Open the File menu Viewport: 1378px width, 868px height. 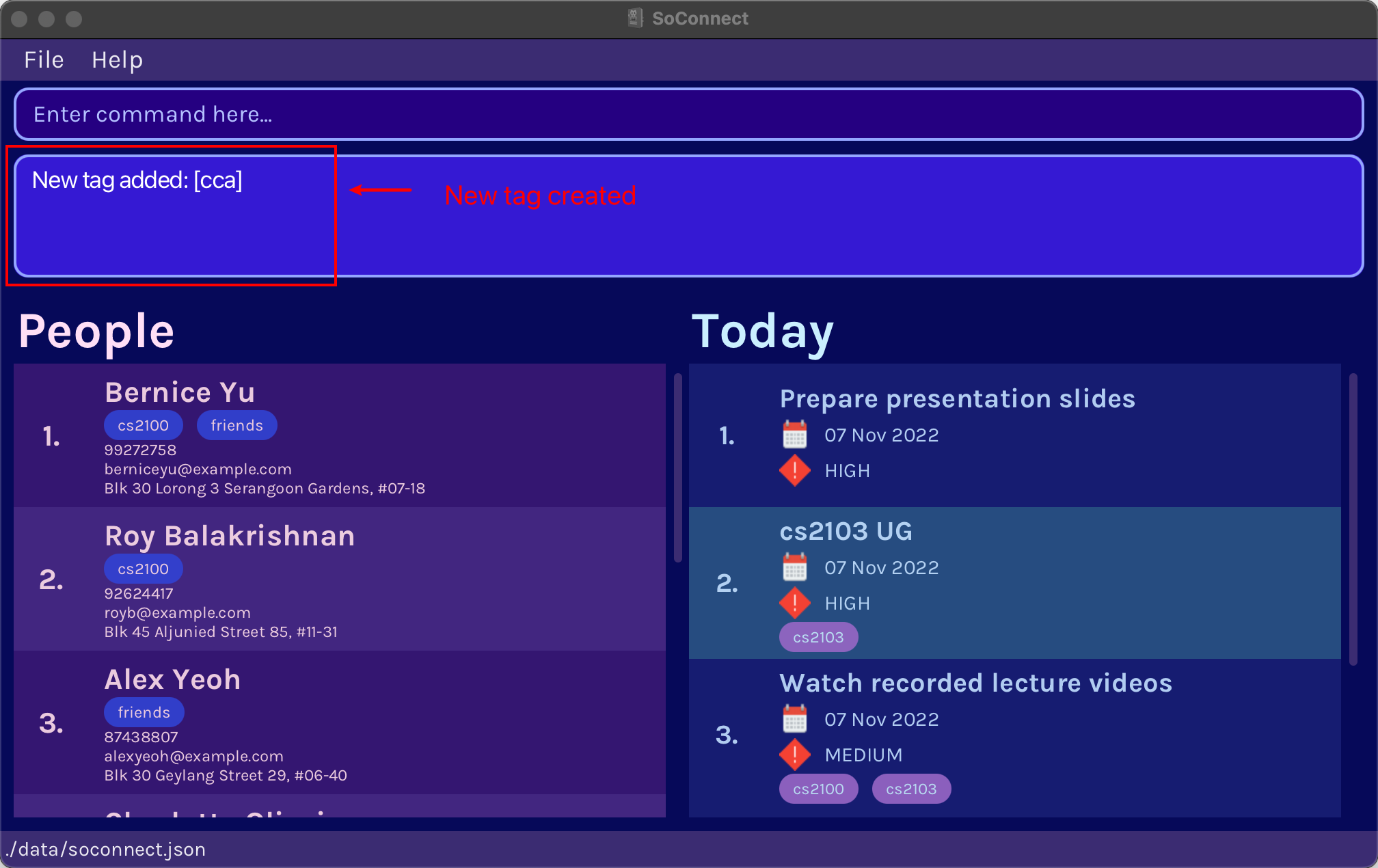point(44,60)
